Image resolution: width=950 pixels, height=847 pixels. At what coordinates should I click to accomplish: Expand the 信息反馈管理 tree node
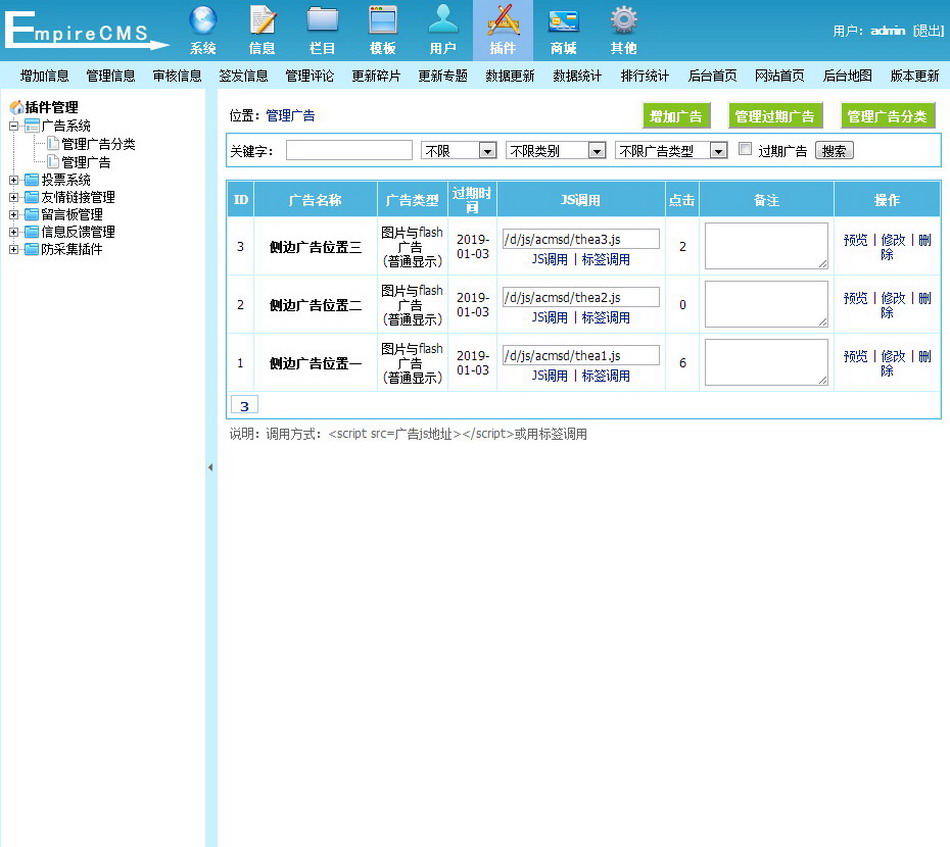[x=13, y=232]
